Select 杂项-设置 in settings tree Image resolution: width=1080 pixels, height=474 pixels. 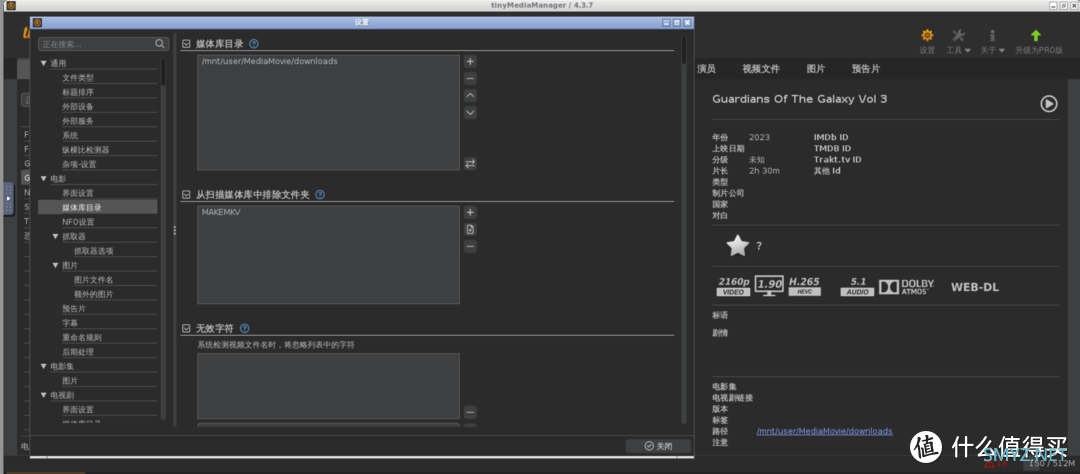(79, 164)
